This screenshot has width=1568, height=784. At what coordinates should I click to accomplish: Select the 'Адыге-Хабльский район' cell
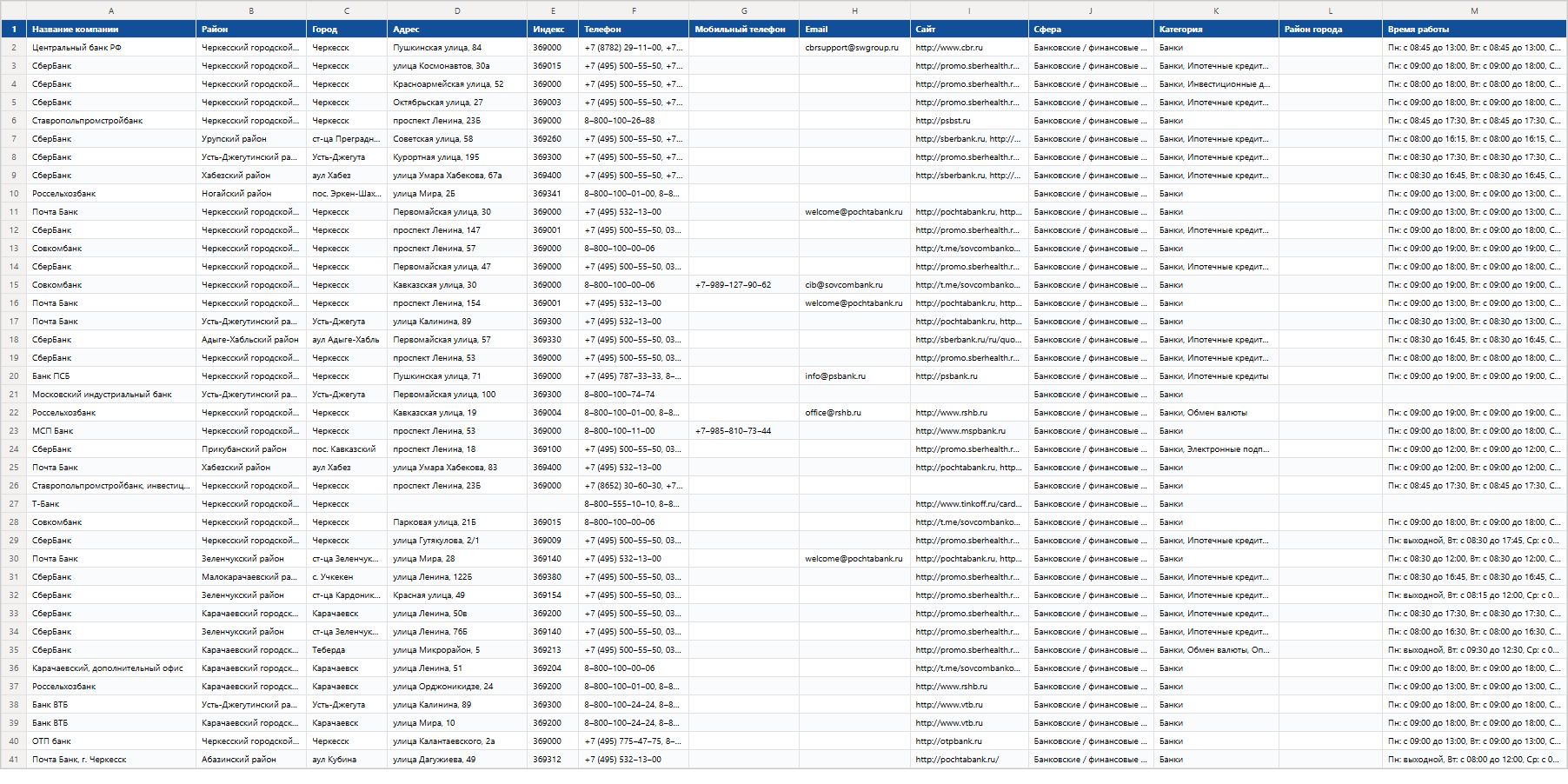[251, 340]
